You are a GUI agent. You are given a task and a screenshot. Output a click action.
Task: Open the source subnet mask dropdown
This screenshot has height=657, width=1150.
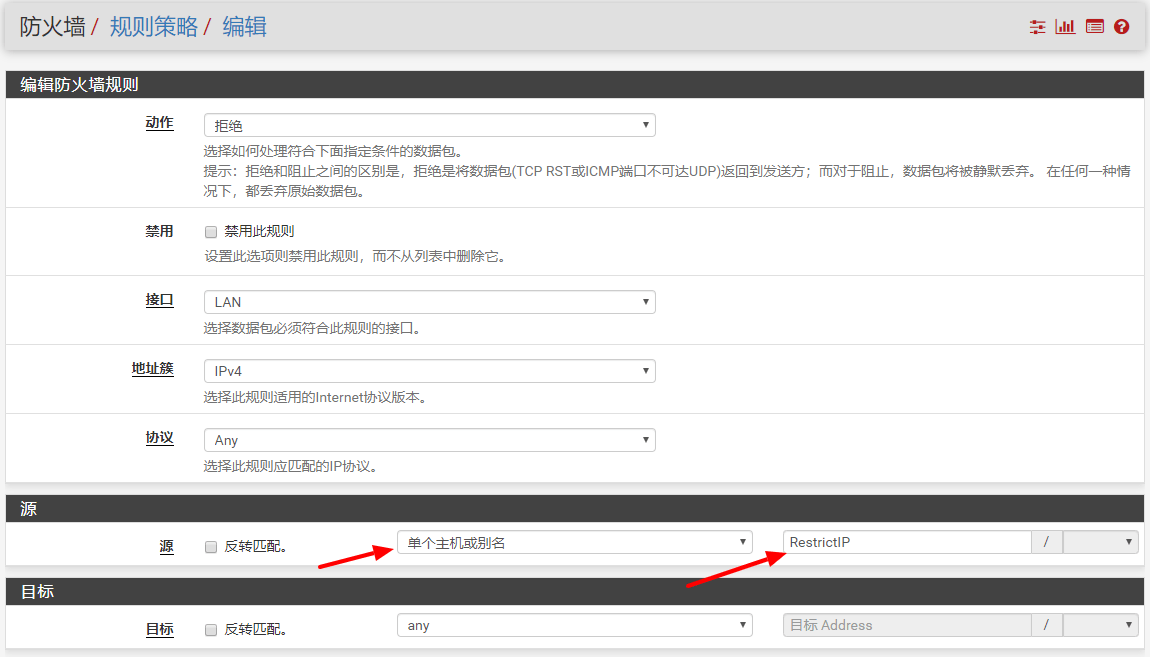point(1100,543)
